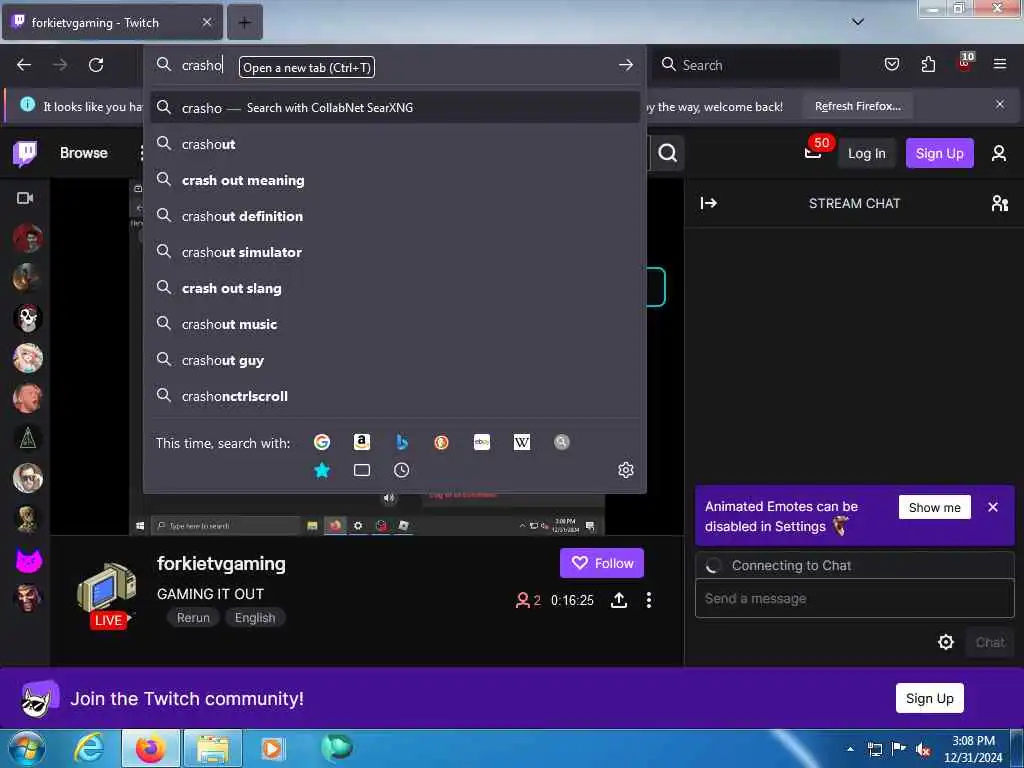Click the followed channels camera icon in sidebar
1024x768 pixels.
[x=25, y=198]
